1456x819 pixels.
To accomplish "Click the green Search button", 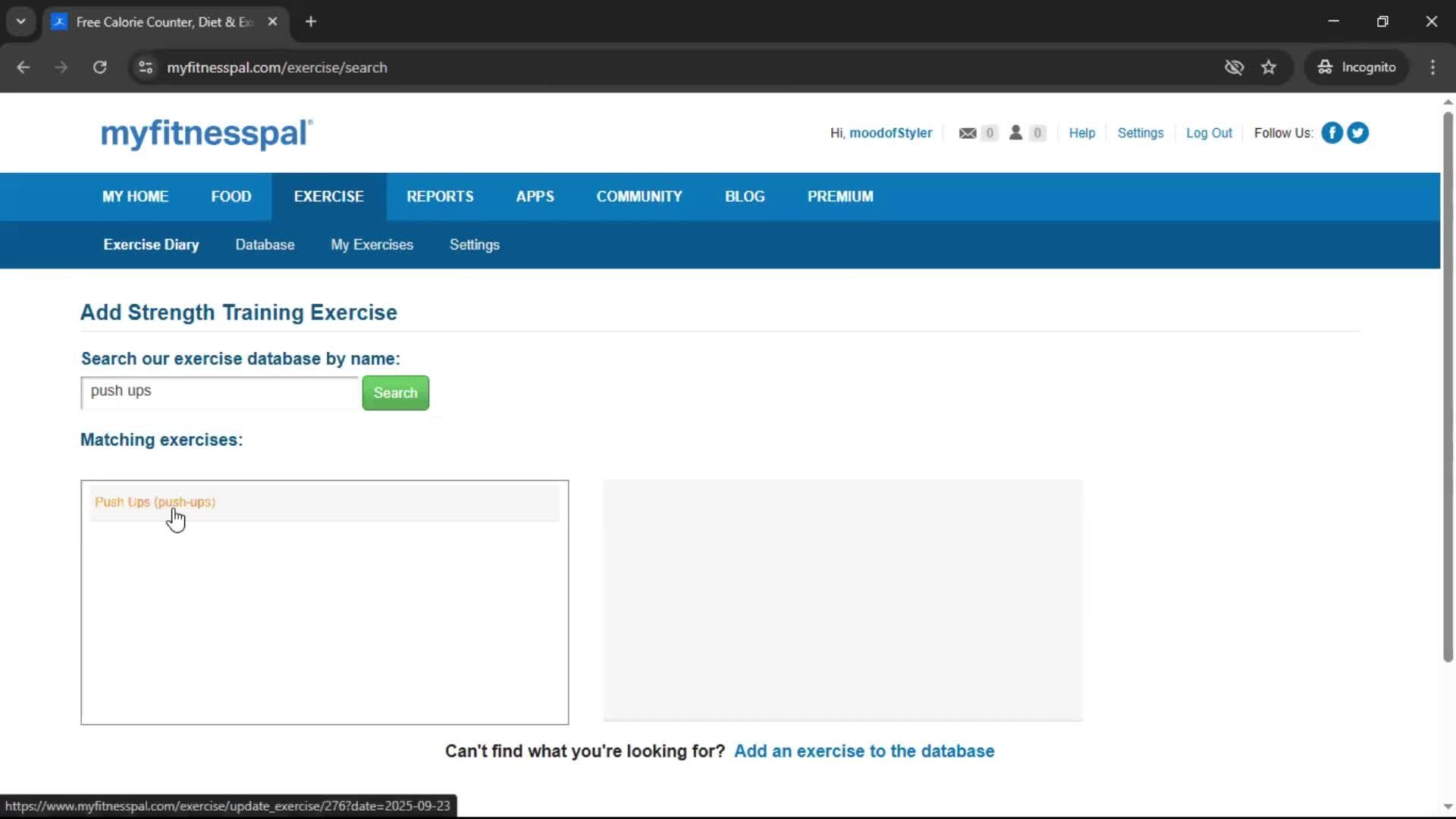I will click(x=395, y=393).
